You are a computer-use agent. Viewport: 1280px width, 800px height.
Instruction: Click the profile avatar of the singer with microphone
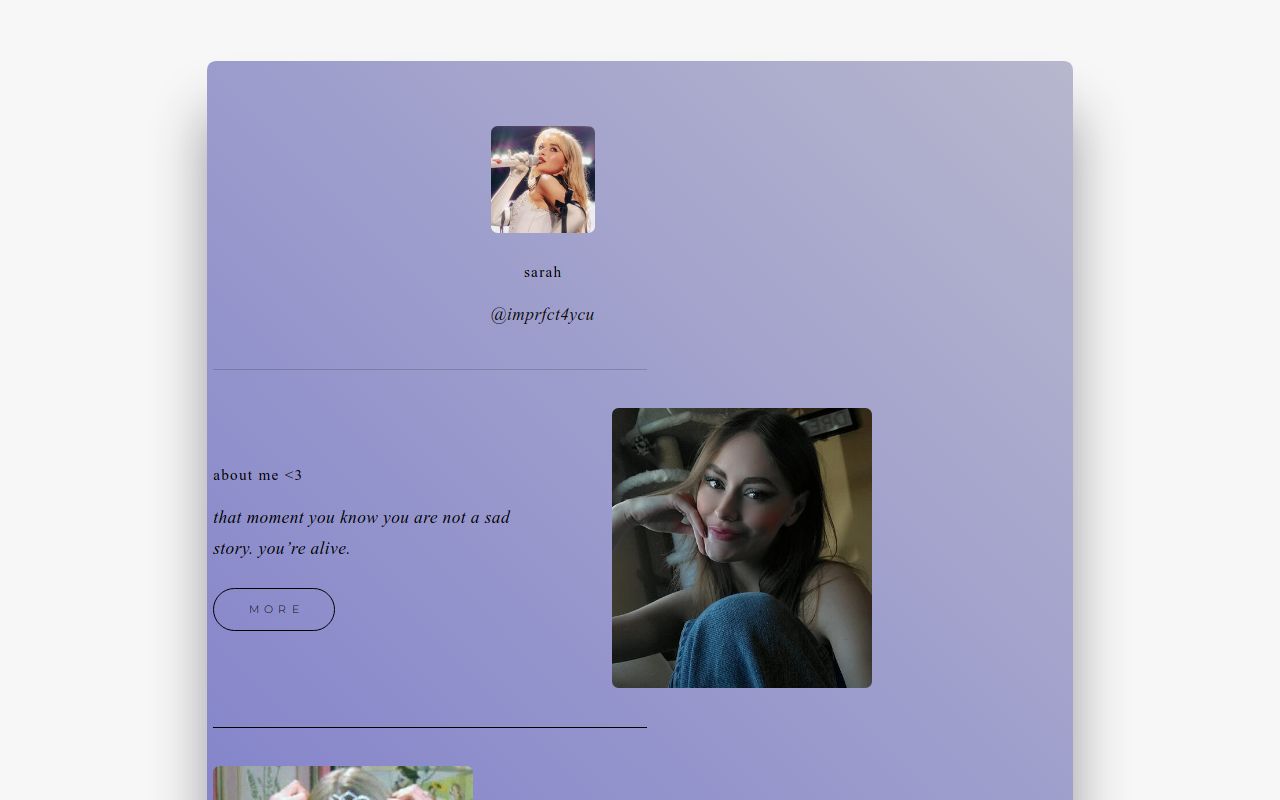(x=543, y=180)
